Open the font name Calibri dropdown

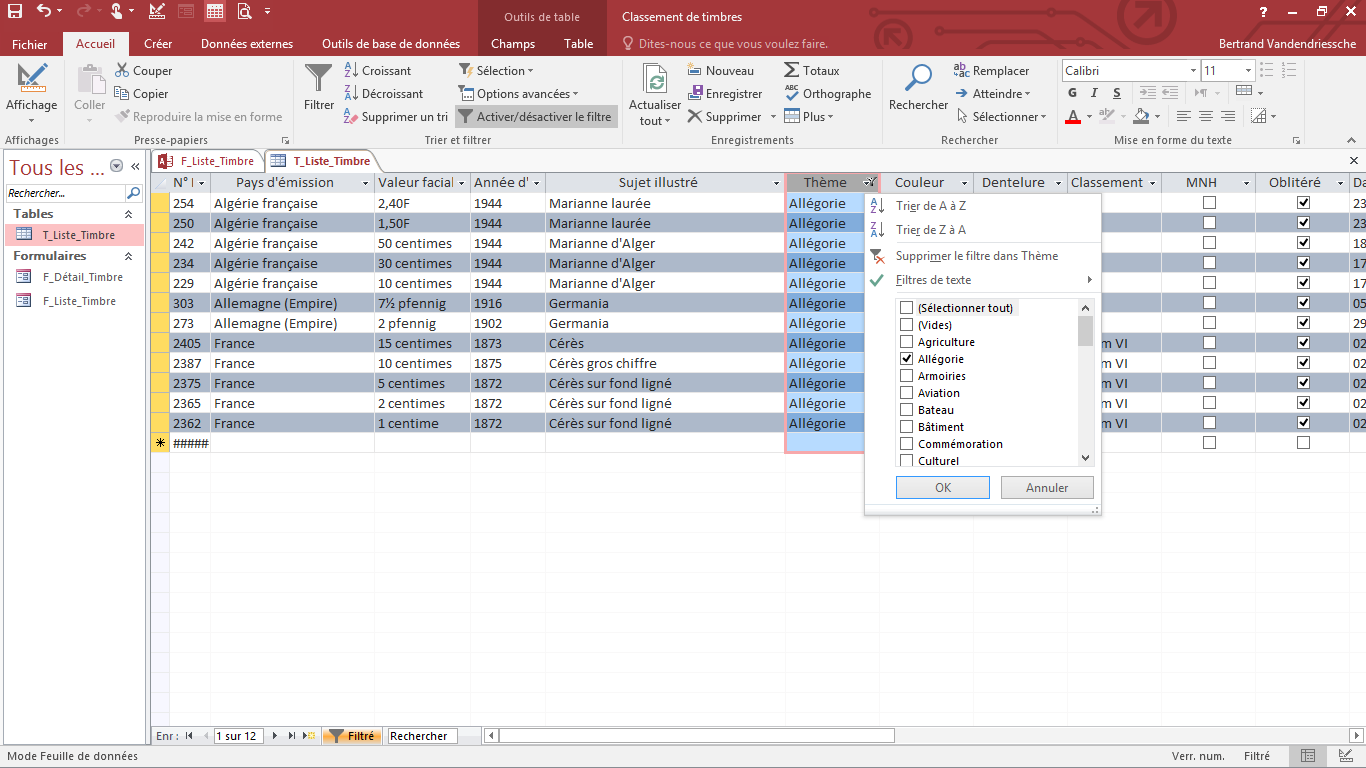[1193, 71]
